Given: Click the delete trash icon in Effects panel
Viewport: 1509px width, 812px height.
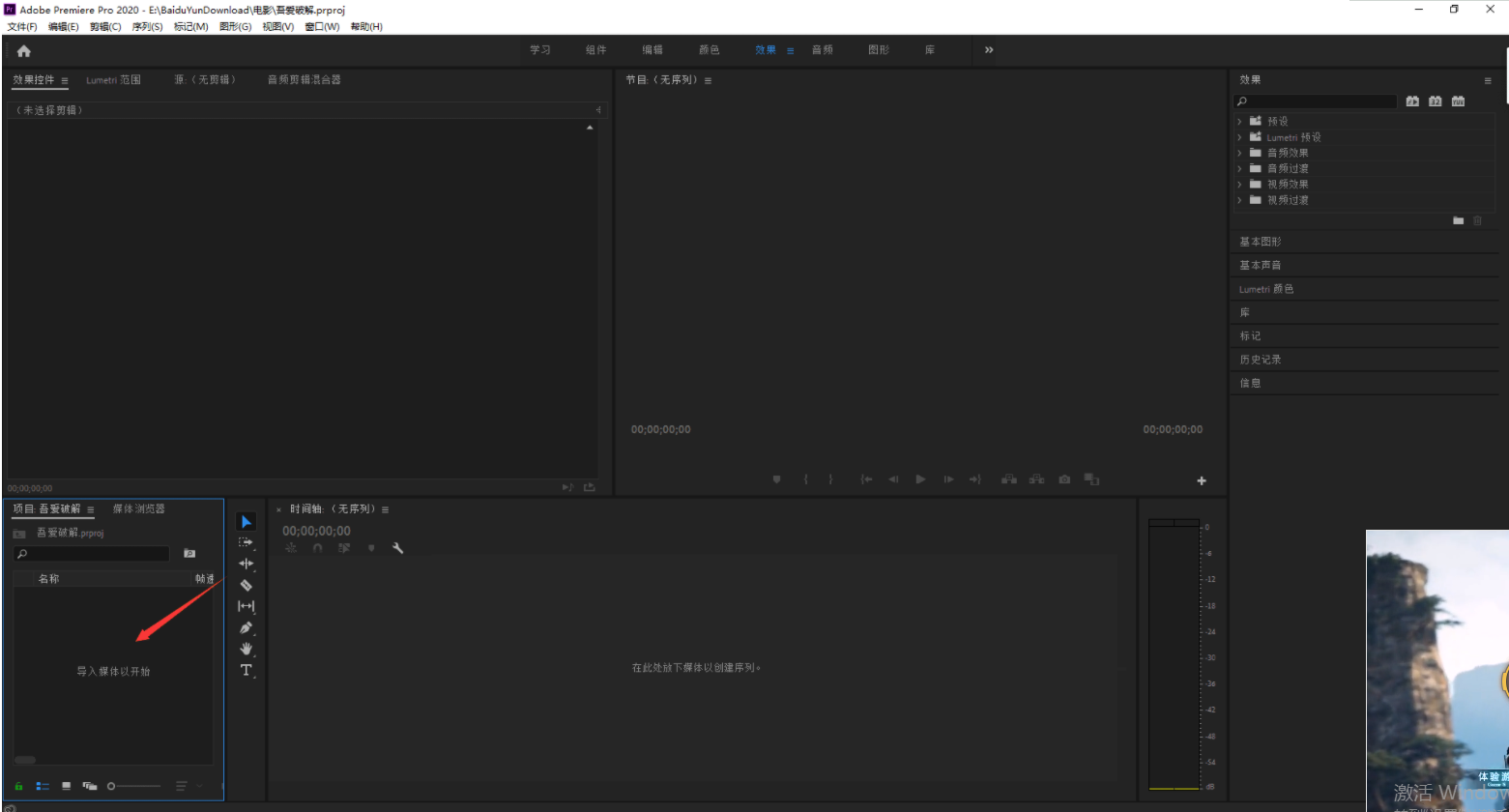Looking at the screenshot, I should [1477, 221].
